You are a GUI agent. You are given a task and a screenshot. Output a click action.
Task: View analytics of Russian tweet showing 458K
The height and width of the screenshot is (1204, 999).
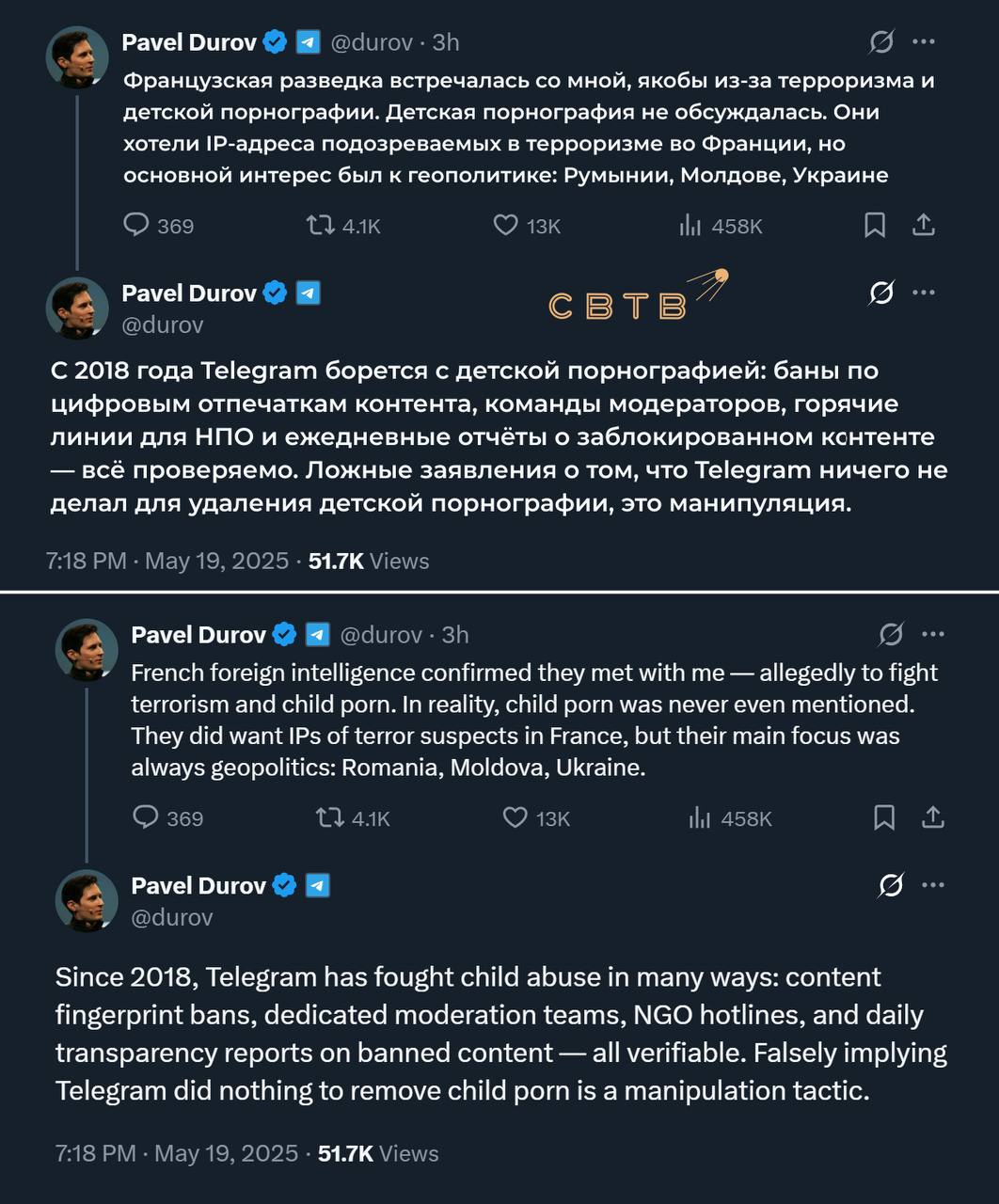[690, 226]
